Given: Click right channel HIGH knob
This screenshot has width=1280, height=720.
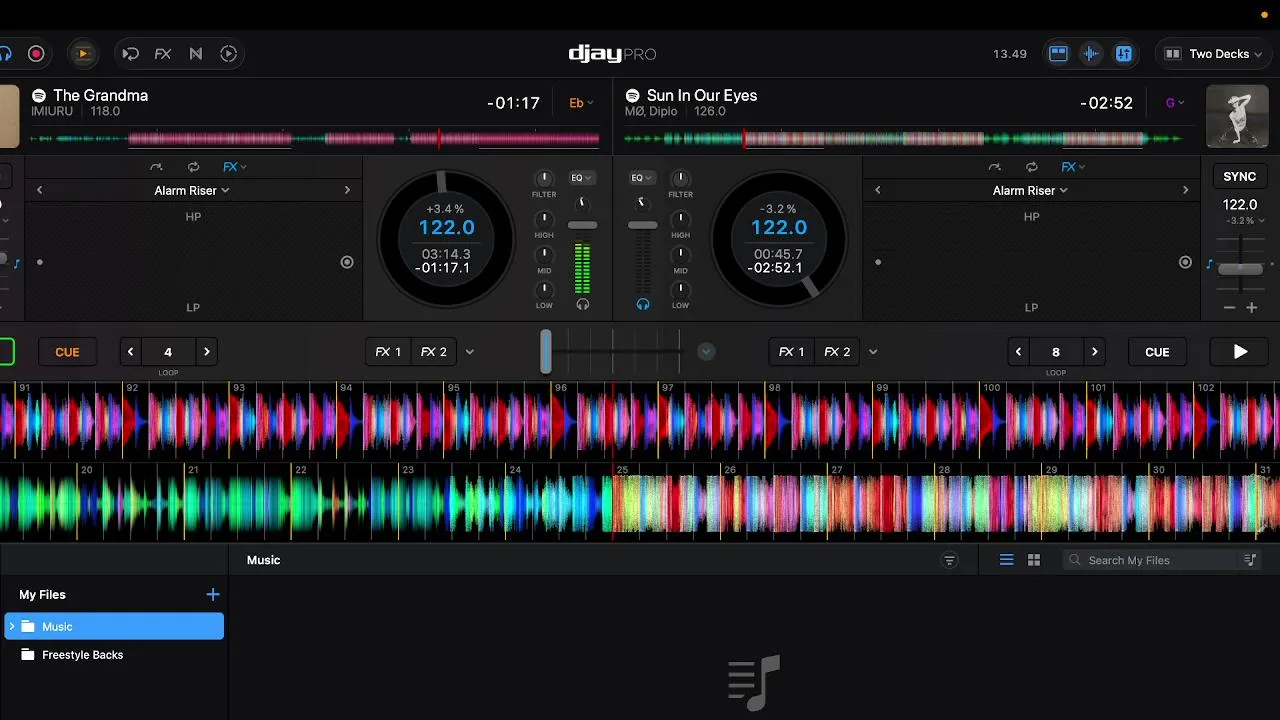Looking at the screenshot, I should pos(680,220).
